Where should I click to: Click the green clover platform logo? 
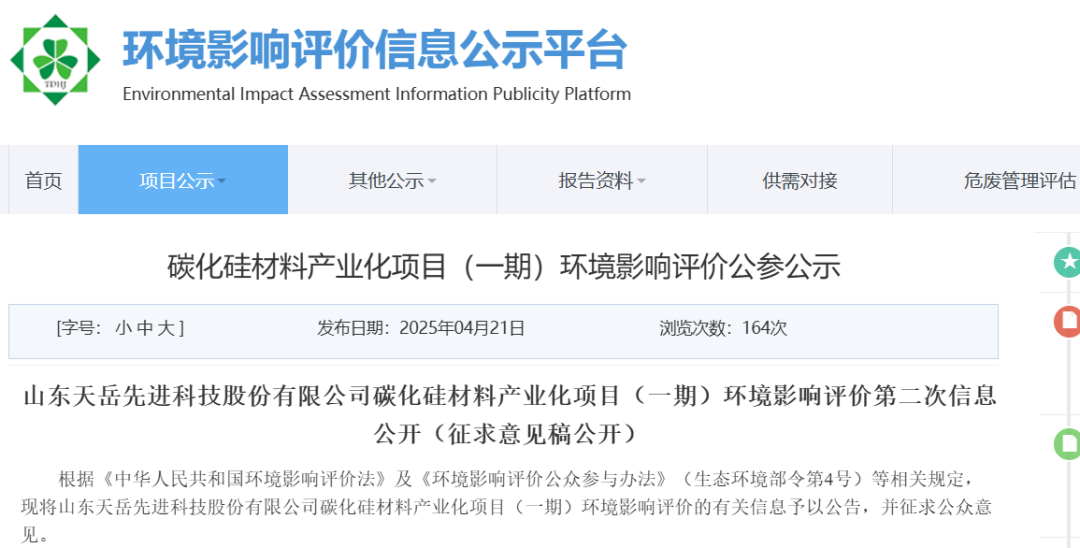pos(55,60)
